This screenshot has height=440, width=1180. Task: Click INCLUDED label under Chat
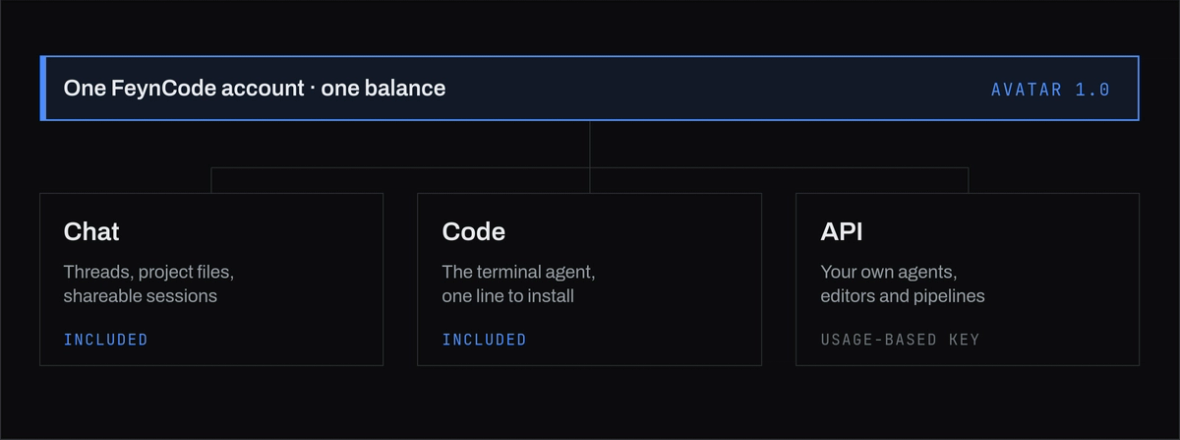pyautogui.click(x=106, y=340)
